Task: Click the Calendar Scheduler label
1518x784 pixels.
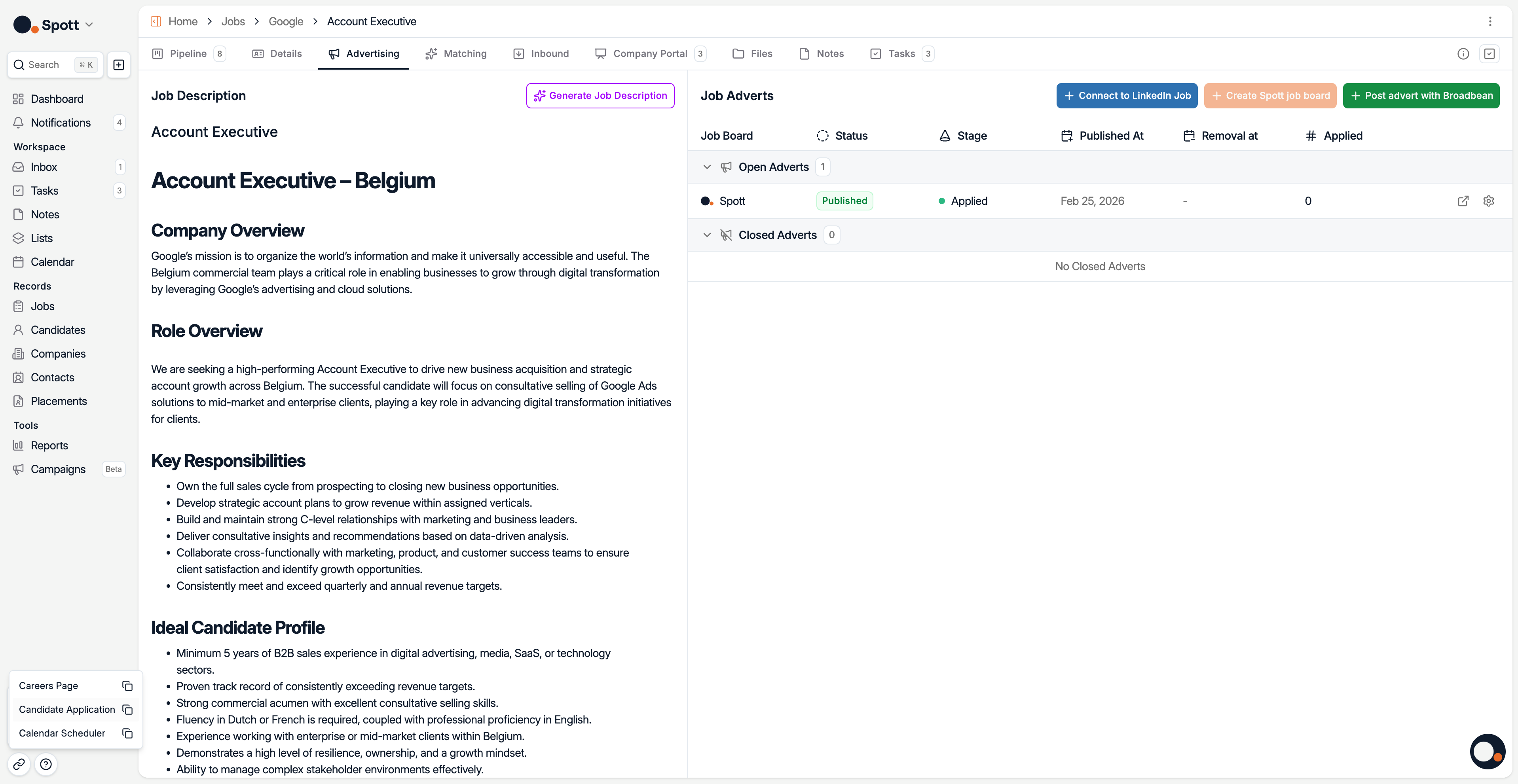Action: pos(62,733)
